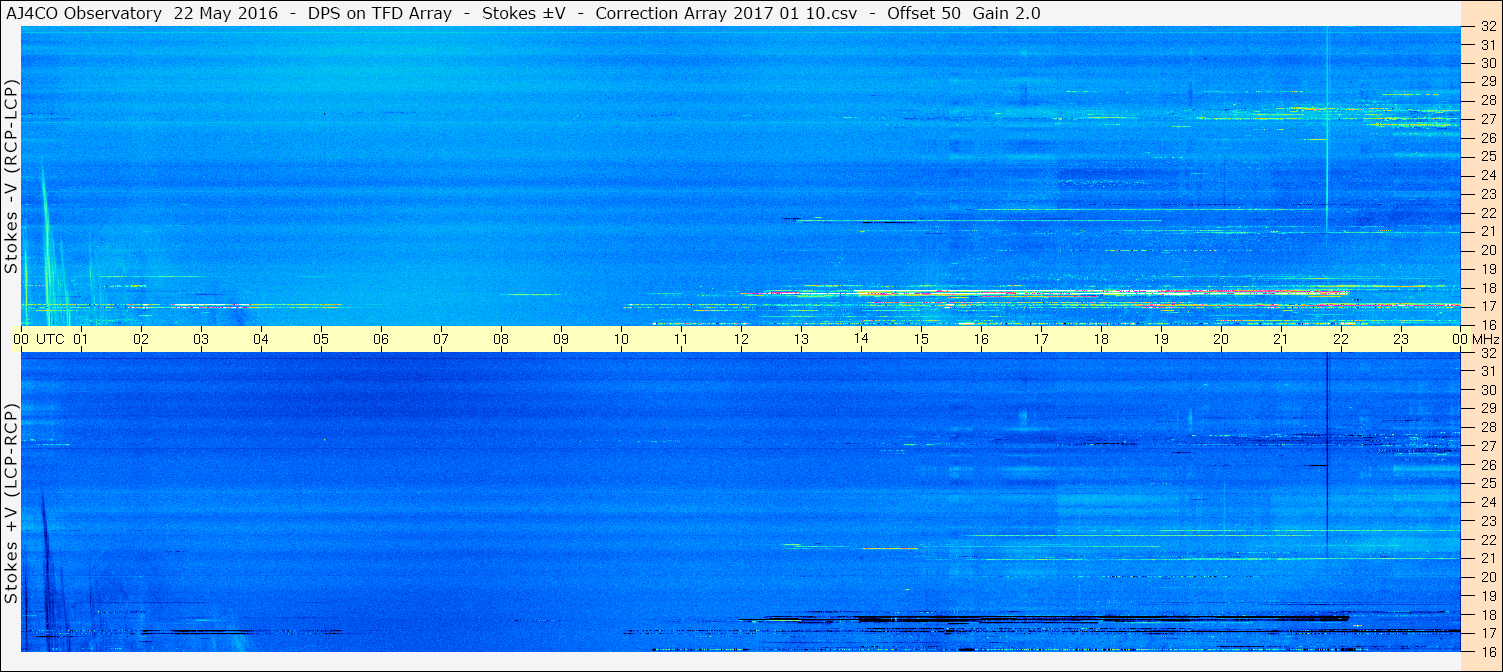Click the 'Stokes -V (RCP-LCP)' axis label

point(12,176)
